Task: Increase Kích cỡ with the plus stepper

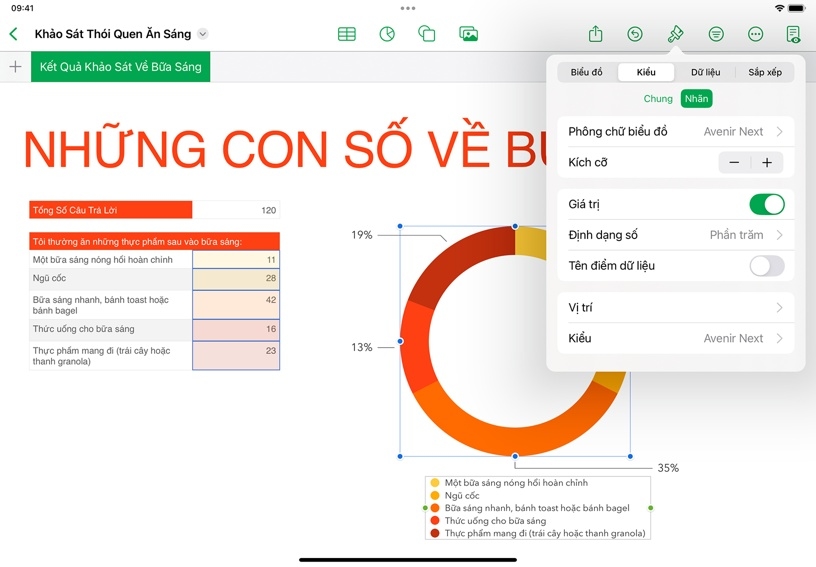Action: (767, 162)
